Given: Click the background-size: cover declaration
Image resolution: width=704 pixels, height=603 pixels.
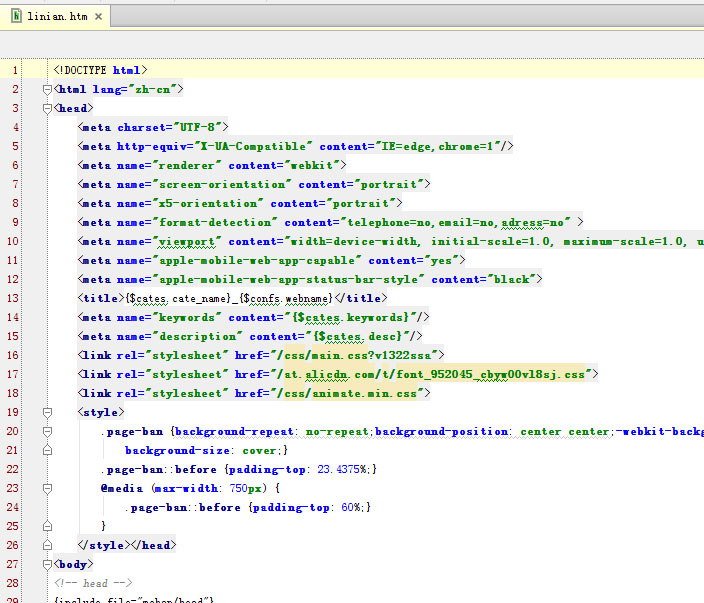Looking at the screenshot, I should (205, 451).
